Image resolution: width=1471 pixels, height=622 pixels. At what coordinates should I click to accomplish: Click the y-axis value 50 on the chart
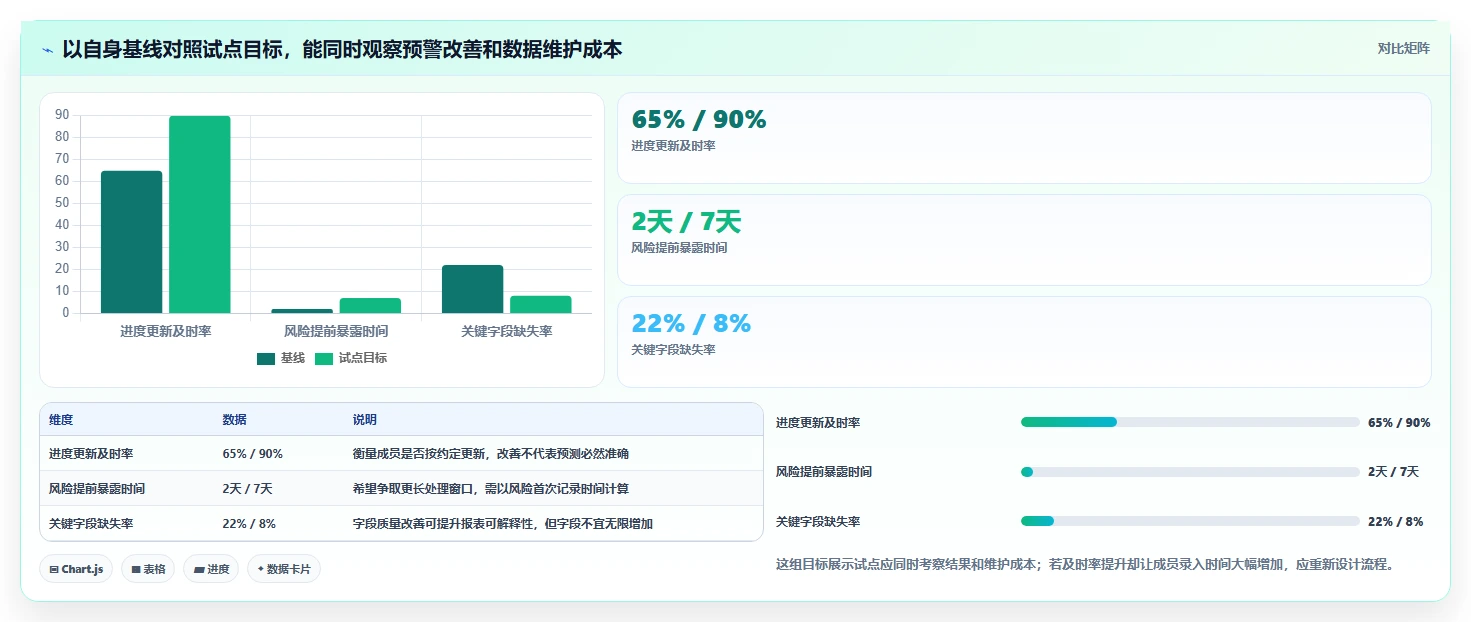point(62,203)
